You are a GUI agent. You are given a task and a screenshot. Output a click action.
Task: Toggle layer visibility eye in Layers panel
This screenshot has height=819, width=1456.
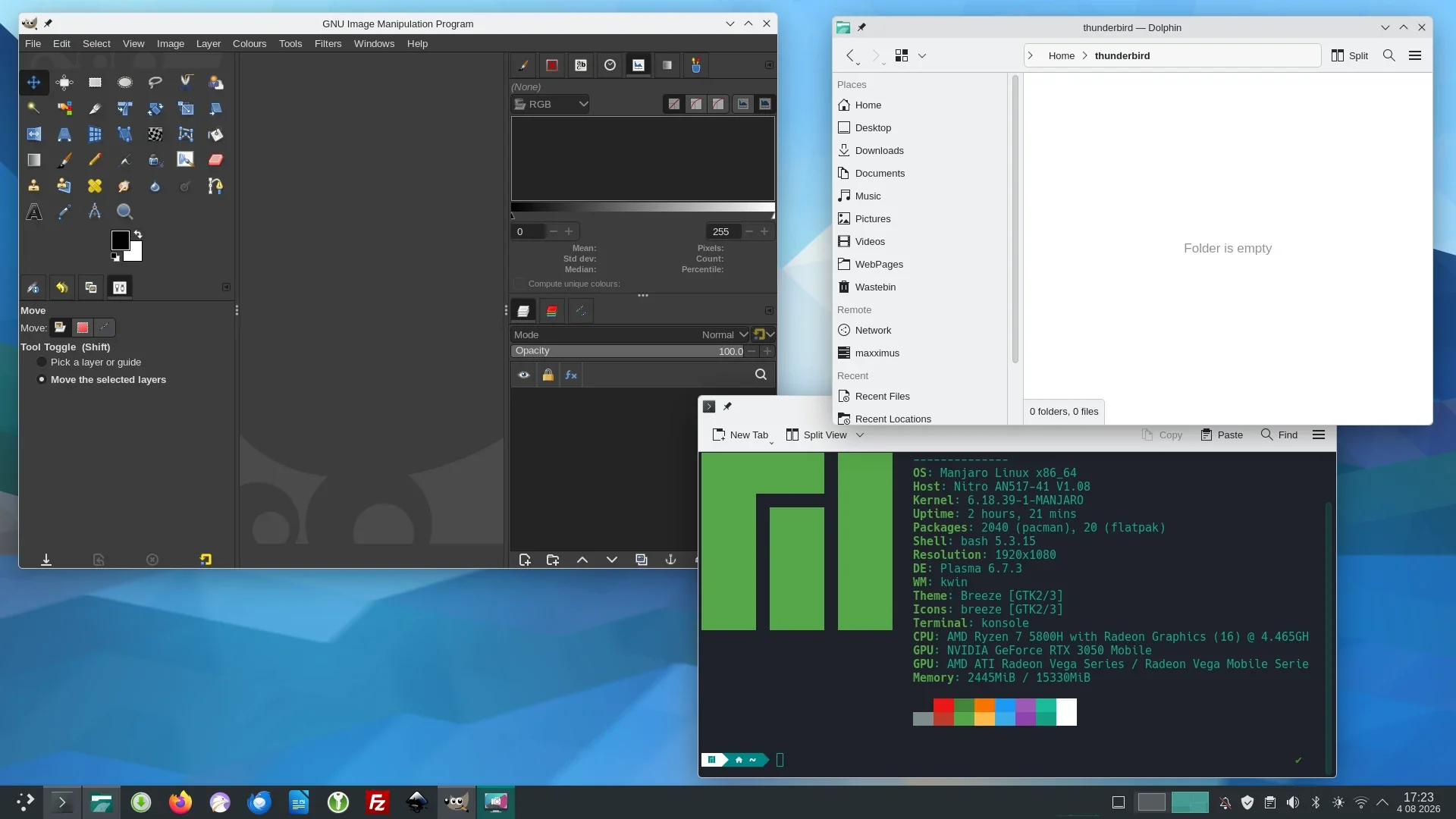[x=524, y=375]
